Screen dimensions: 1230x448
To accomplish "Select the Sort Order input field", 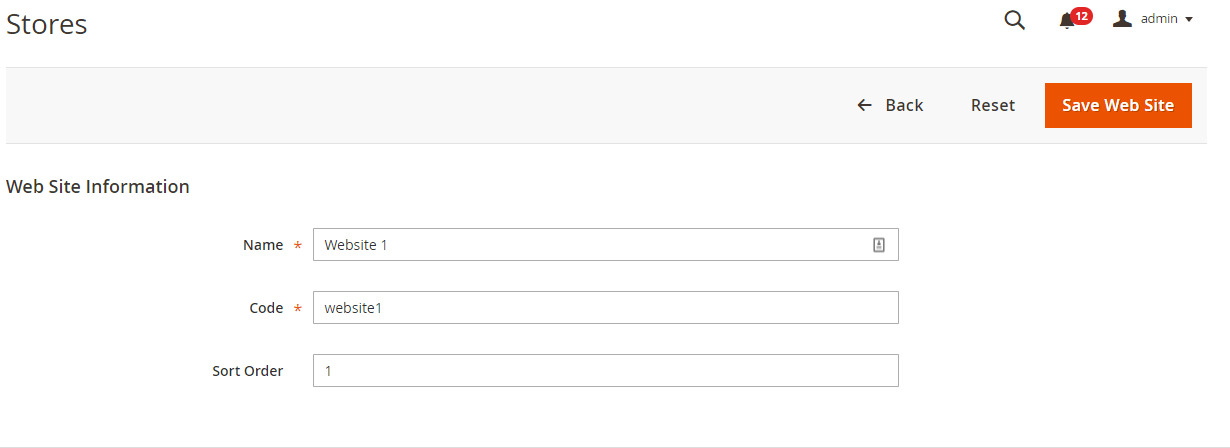I will click(605, 371).
